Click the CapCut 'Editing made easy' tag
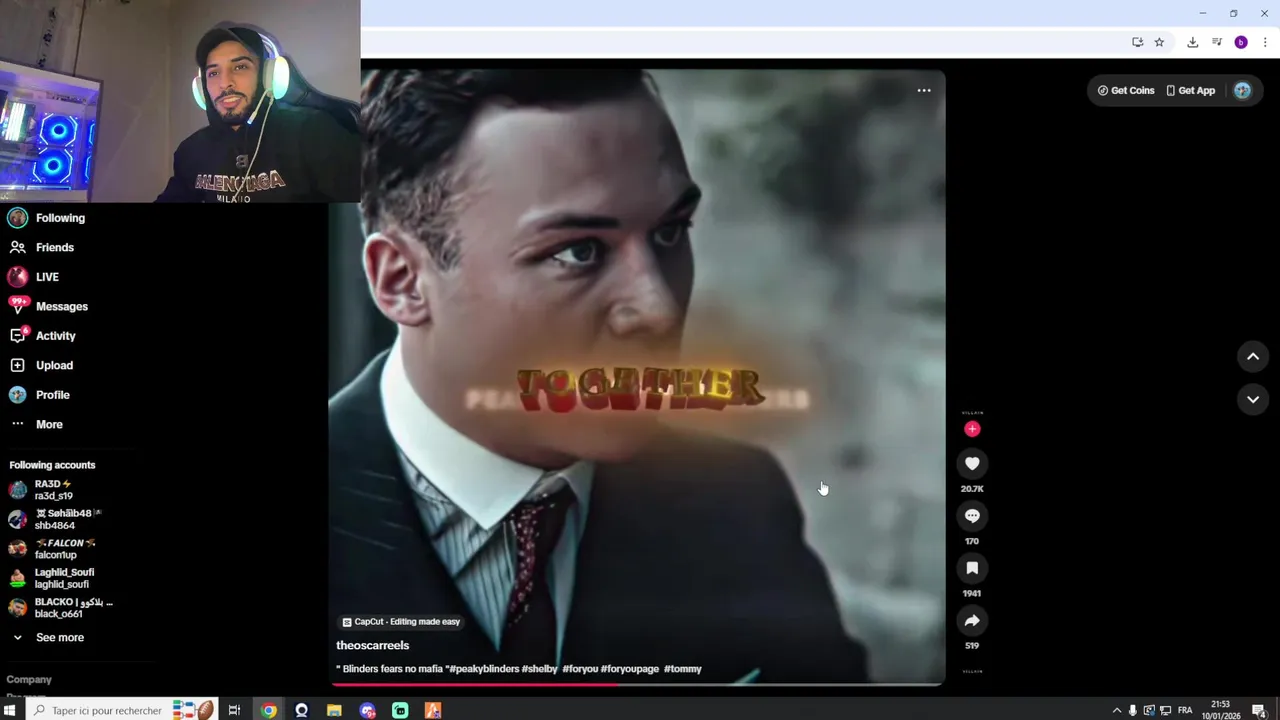 401,622
